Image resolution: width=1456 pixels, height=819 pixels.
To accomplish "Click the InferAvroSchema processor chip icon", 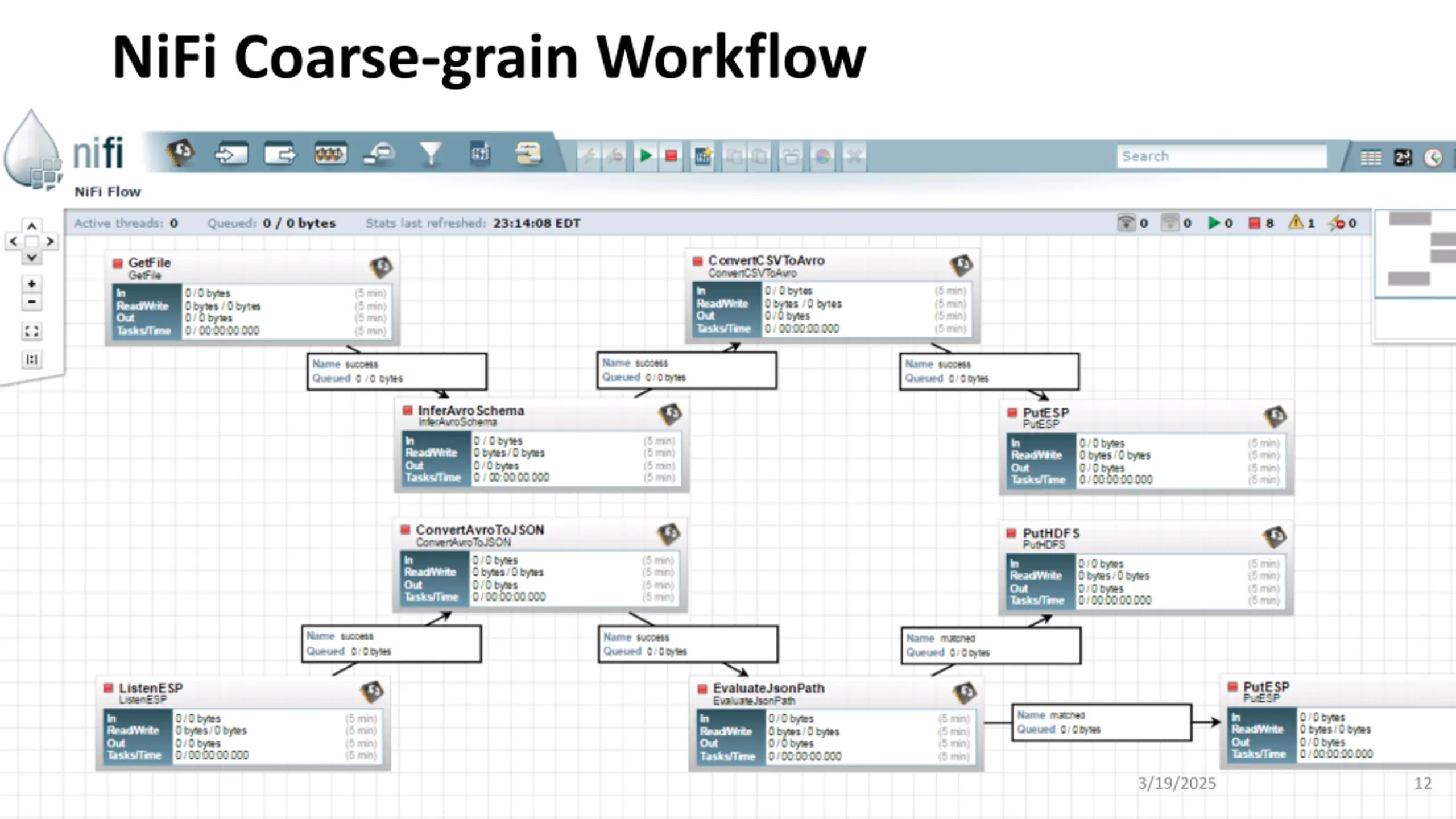I will 670,415.
